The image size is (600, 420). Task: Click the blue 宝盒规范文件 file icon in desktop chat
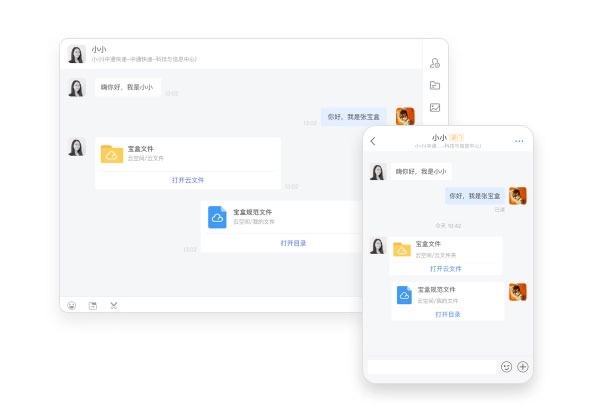[217, 217]
